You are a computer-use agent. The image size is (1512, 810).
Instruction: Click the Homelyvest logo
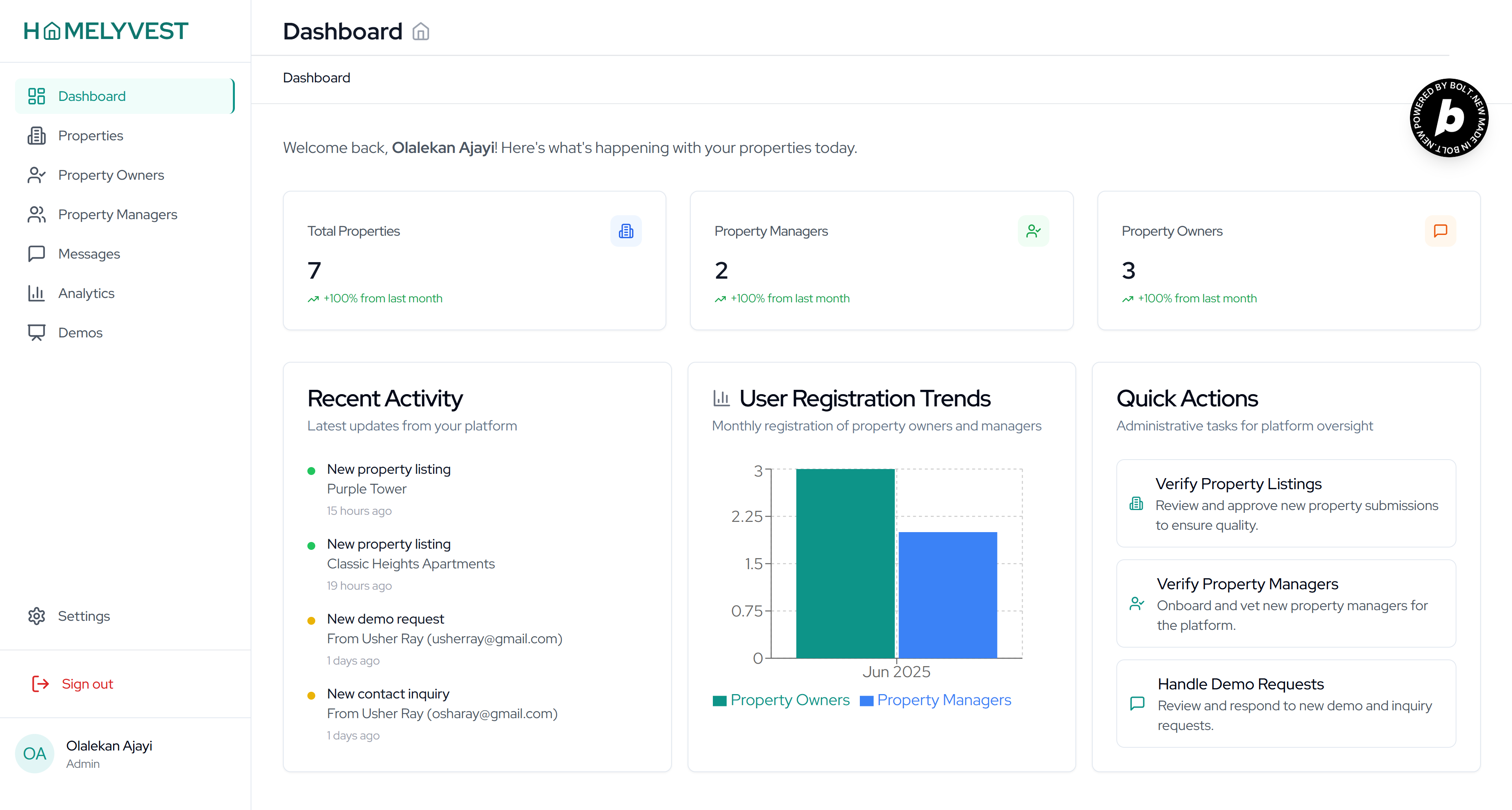coord(106,31)
